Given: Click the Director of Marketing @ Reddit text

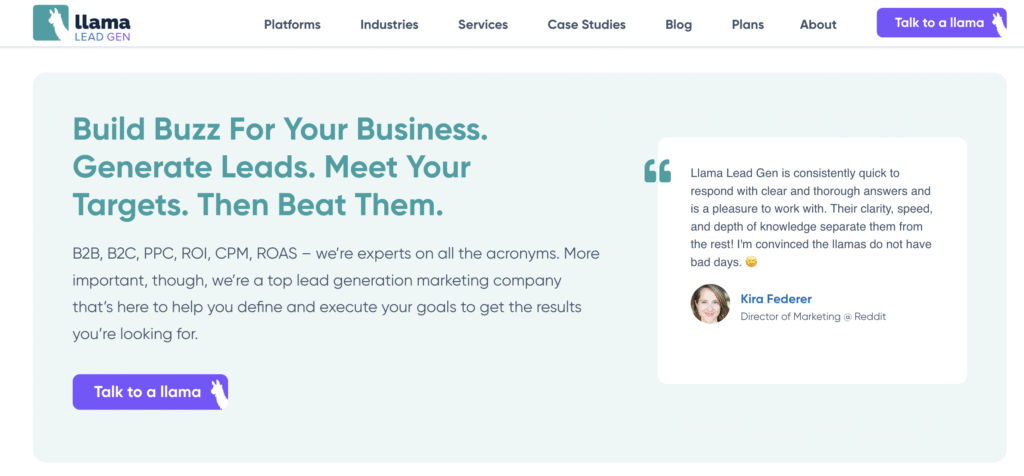Looking at the screenshot, I should coord(813,317).
